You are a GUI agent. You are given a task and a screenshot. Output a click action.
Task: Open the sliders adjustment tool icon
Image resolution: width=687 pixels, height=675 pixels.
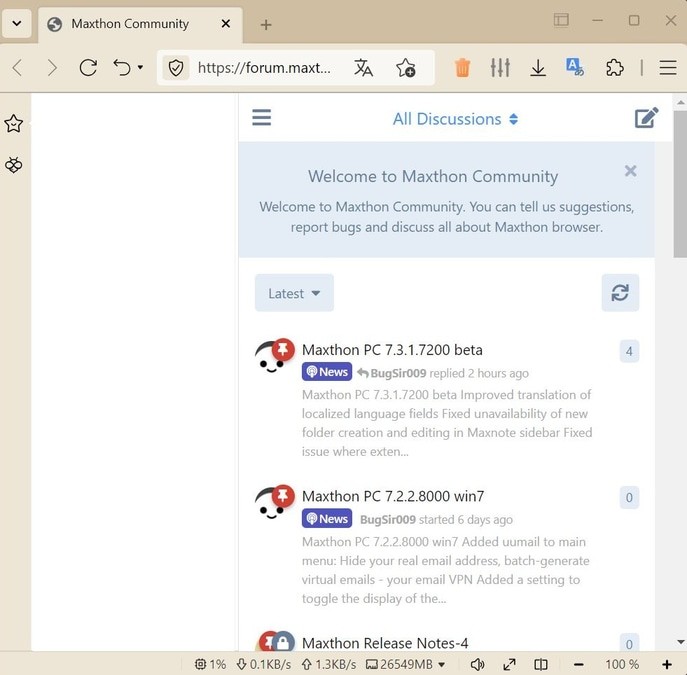coord(500,68)
